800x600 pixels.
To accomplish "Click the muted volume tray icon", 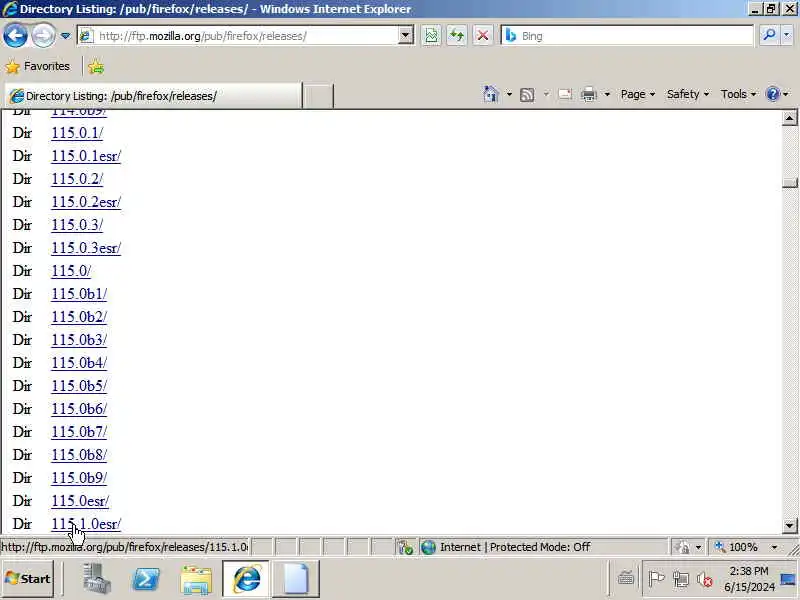I will tap(705, 579).
